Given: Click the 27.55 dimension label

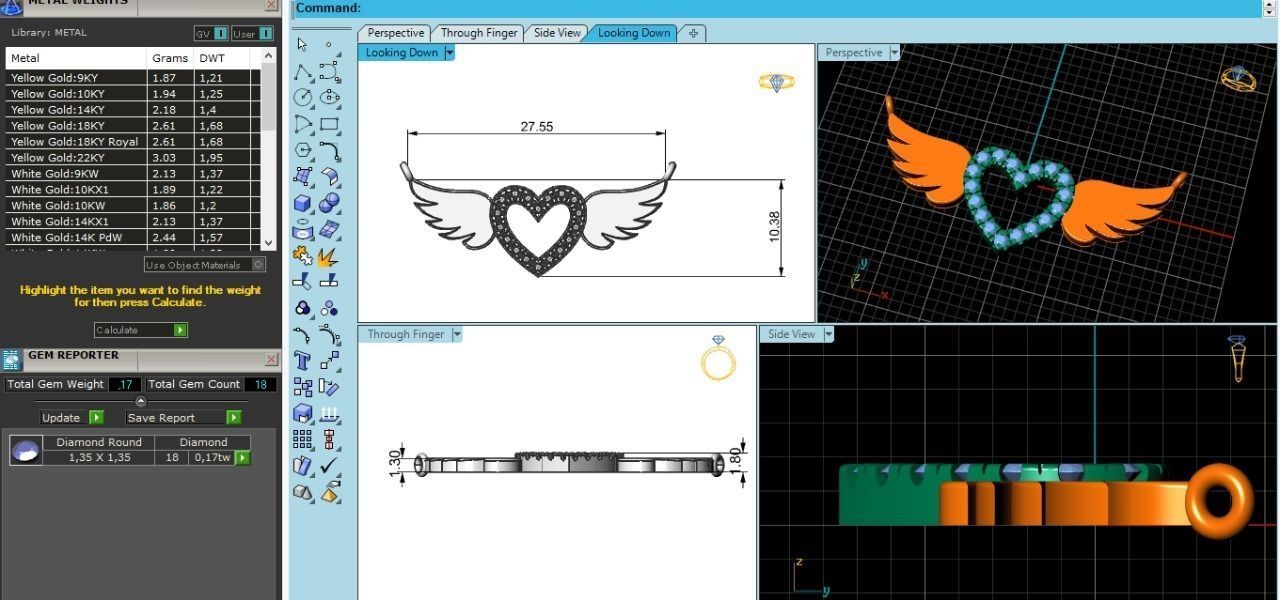Looking at the screenshot, I should tap(537, 126).
